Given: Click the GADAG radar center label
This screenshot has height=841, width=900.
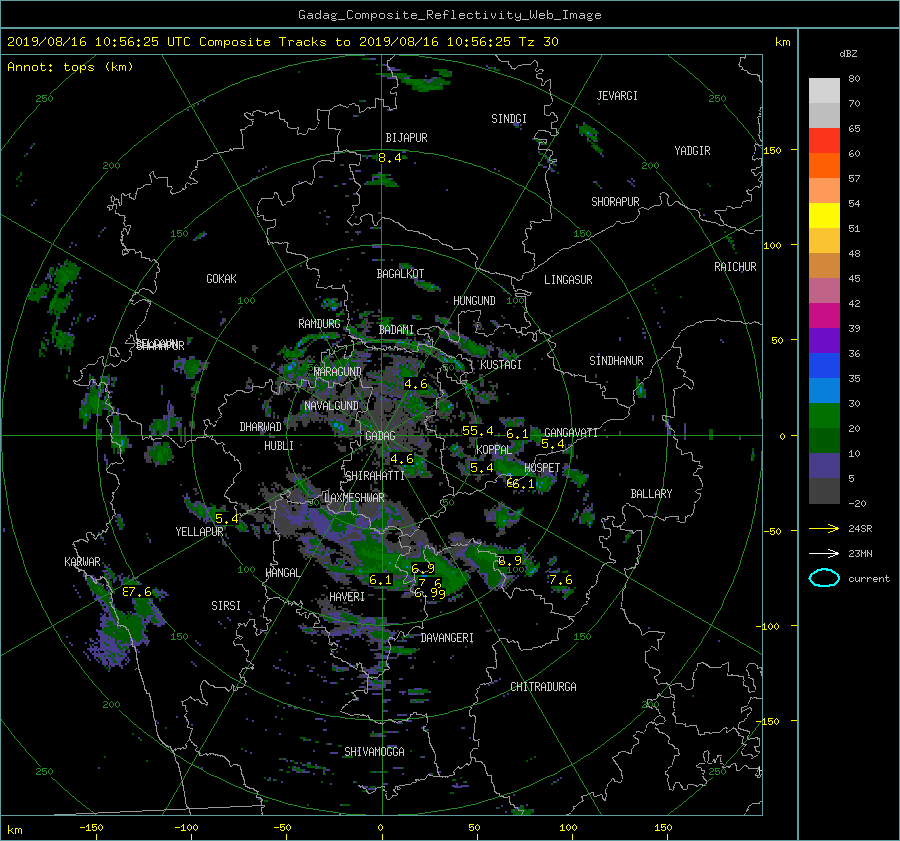Looking at the screenshot, I should tap(380, 436).
